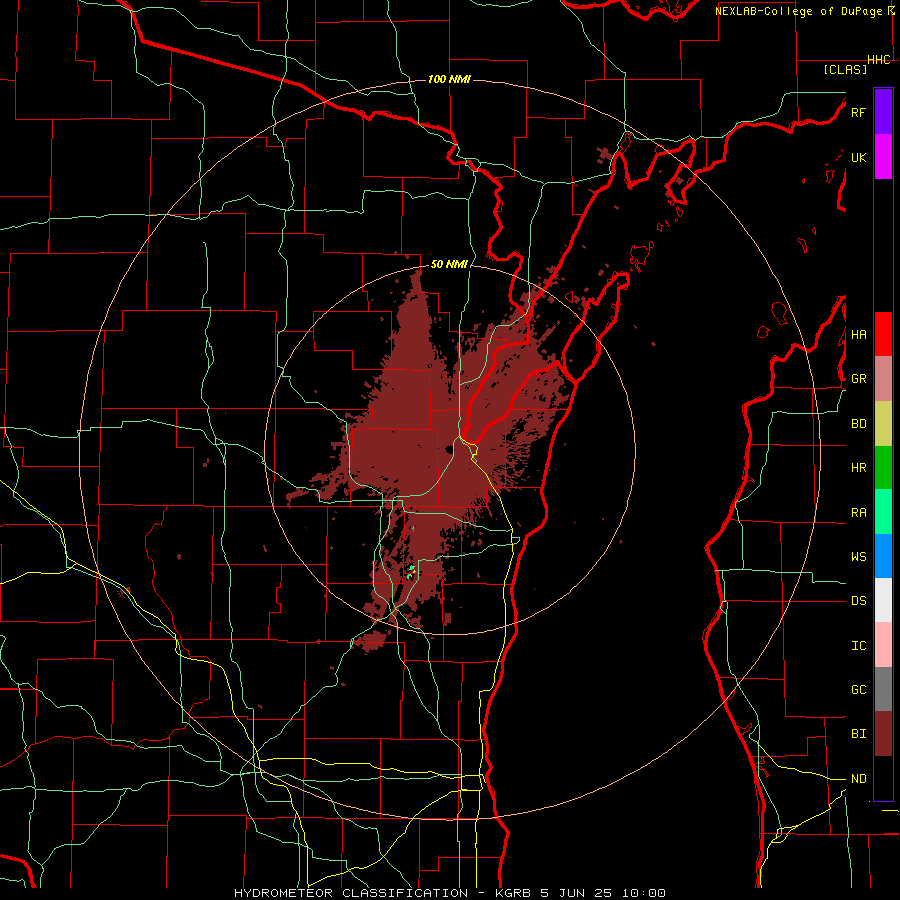The height and width of the screenshot is (900, 900).
Task: Click the BD legend label
Action: 858,424
